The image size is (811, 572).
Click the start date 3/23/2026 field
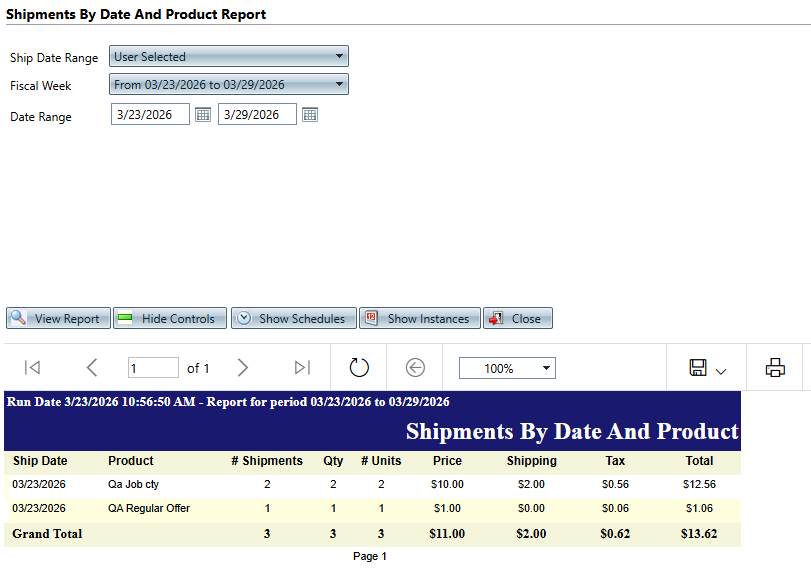(x=150, y=115)
